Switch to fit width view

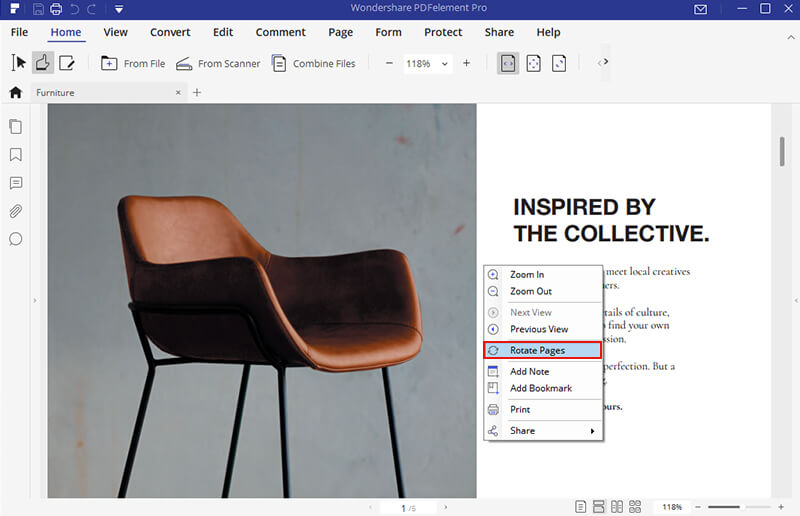point(508,63)
